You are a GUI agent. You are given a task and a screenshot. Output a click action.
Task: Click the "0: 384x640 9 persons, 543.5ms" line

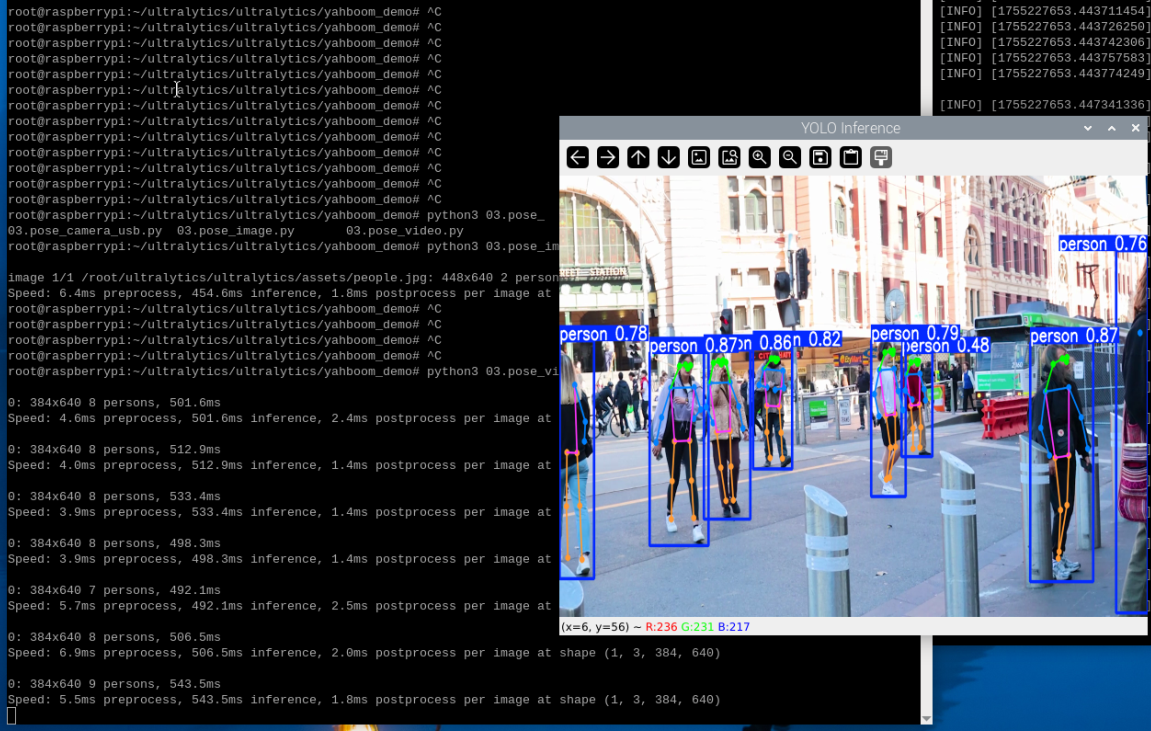coord(114,684)
